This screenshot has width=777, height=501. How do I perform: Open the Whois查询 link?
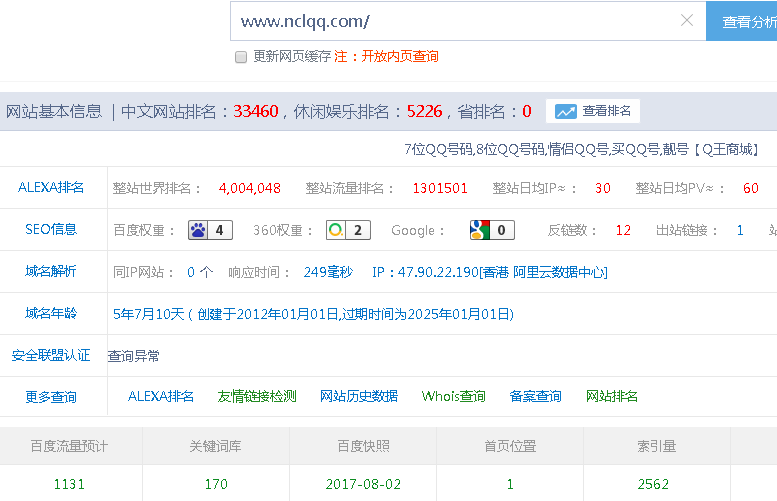(454, 397)
